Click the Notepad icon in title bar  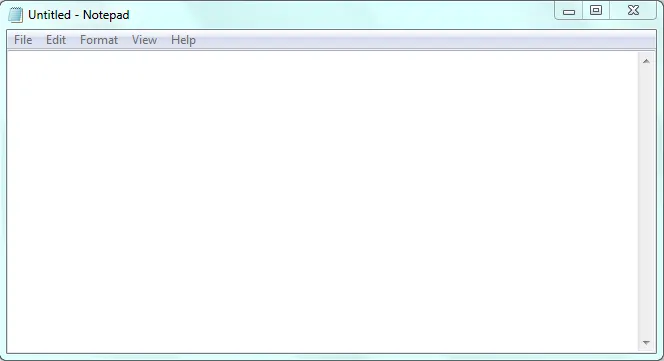pyautogui.click(x=16, y=15)
